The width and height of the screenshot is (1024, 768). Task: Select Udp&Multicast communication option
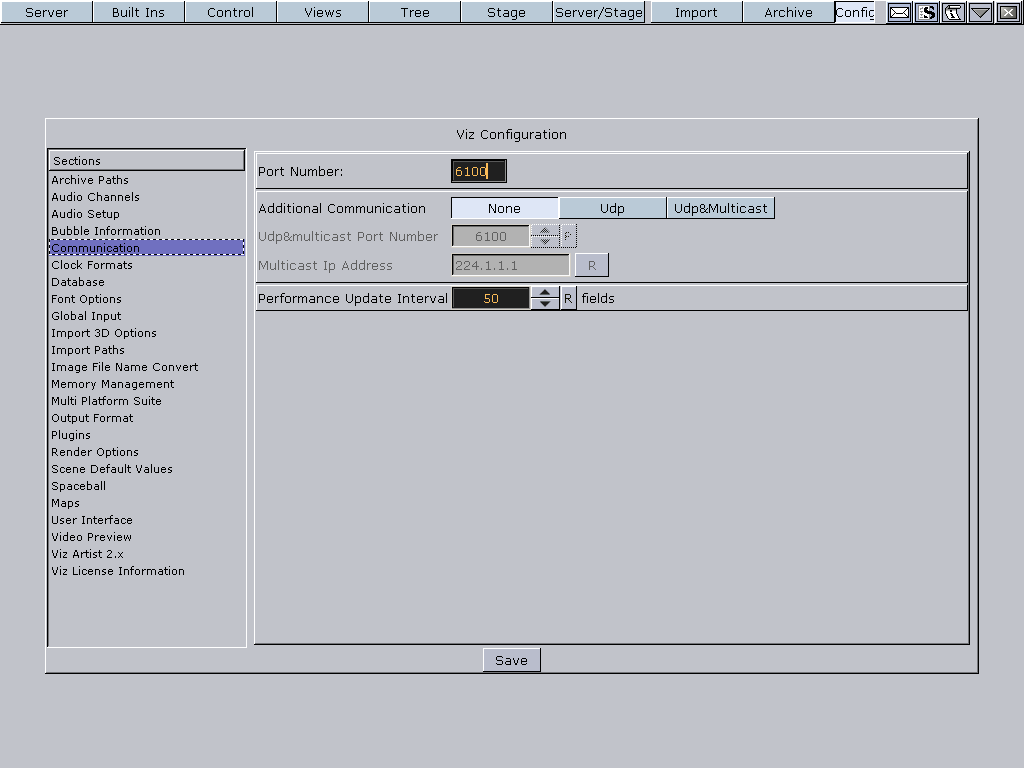point(720,208)
